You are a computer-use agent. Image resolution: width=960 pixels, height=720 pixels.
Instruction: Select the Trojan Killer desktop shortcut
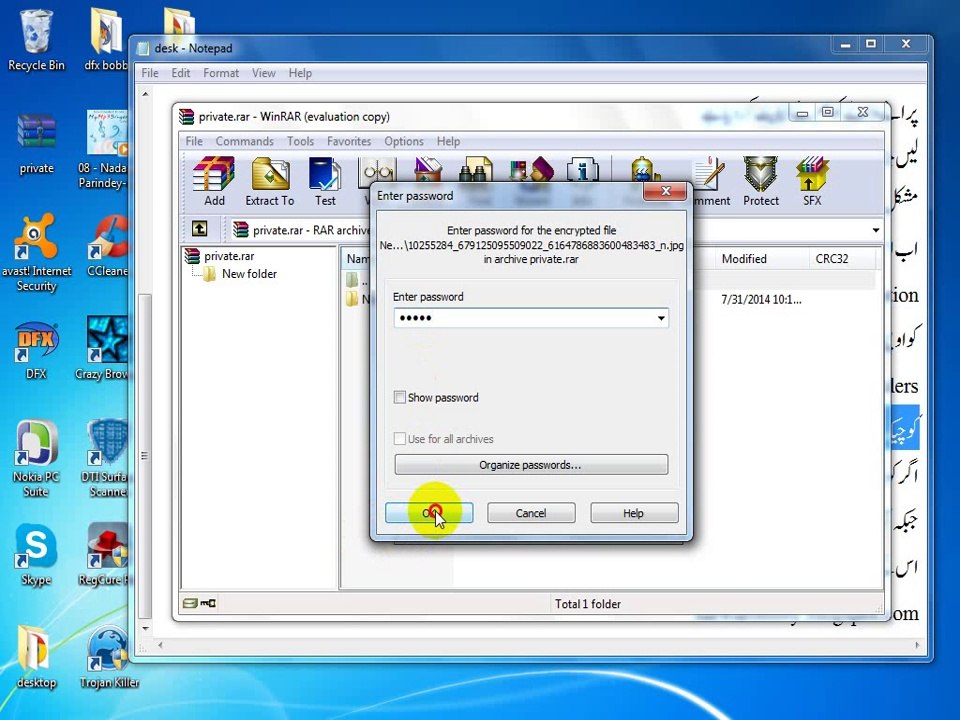coord(109,656)
